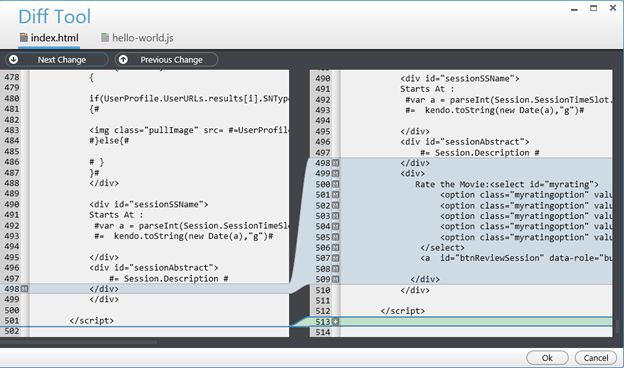Click change marker on right line 505
The height and width of the screenshot is (368, 624).
pos(335,237)
